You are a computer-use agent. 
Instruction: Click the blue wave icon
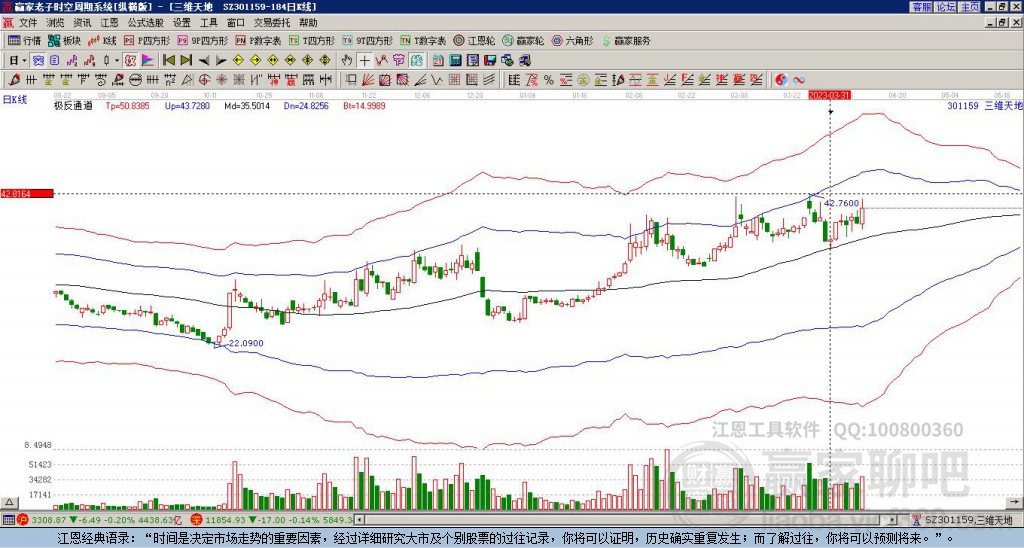coord(799,80)
